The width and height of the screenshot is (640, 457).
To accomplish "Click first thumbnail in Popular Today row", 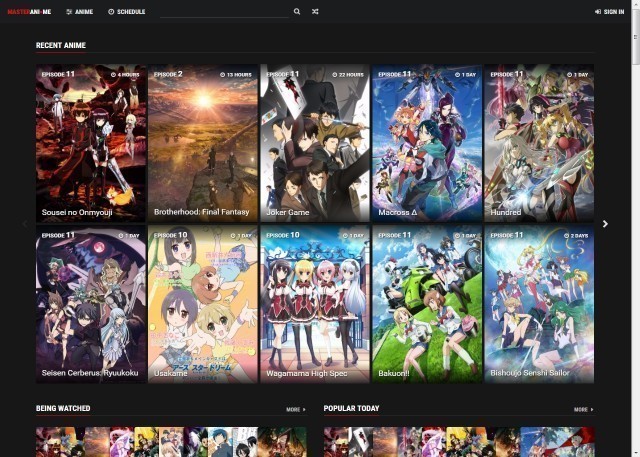I will coord(336,442).
